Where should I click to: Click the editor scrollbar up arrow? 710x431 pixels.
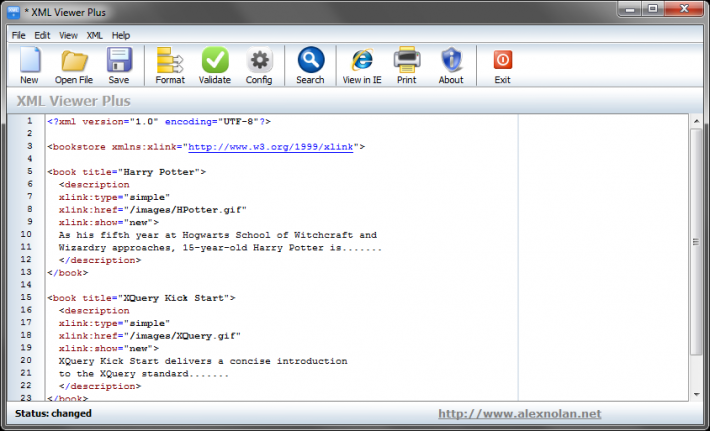pos(696,121)
